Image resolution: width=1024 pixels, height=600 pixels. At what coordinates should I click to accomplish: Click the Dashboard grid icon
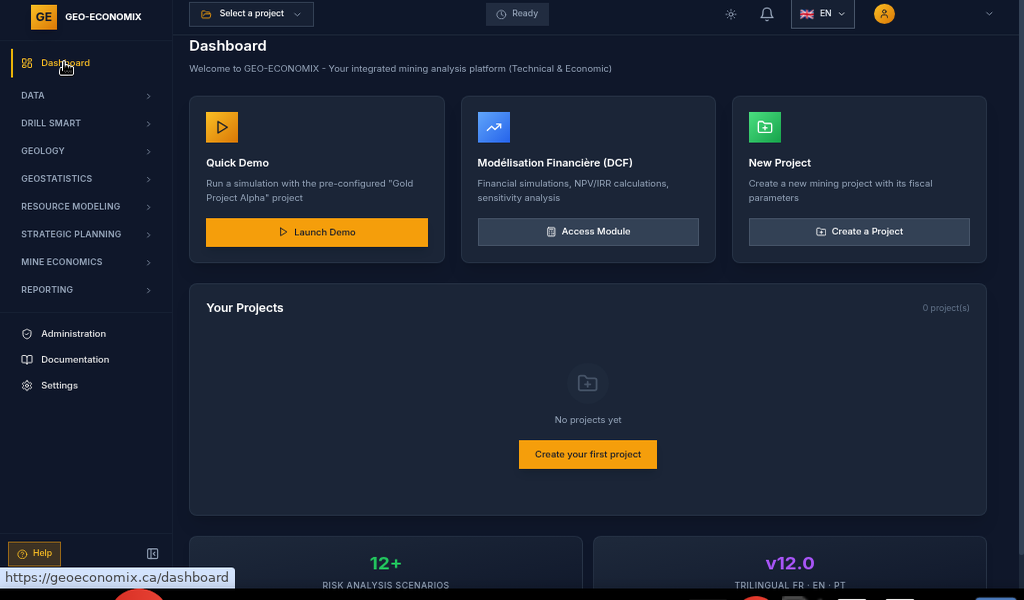pos(27,63)
